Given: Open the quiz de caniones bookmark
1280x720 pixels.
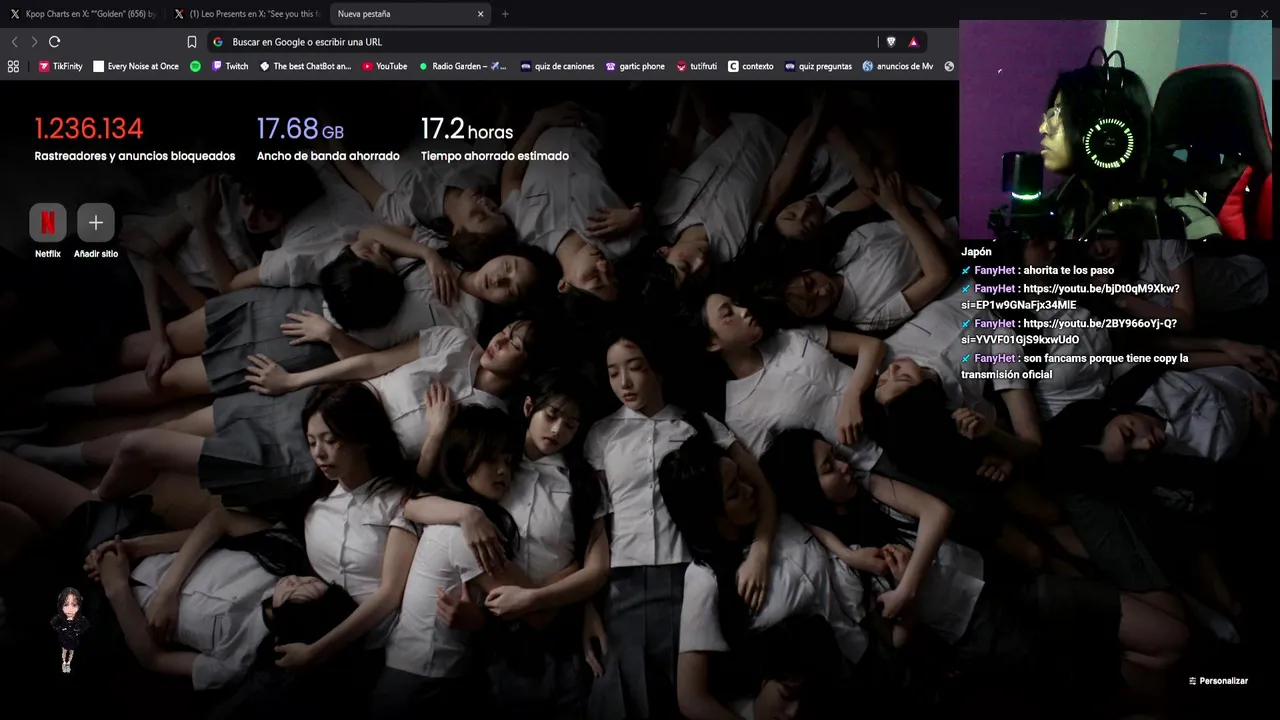Looking at the screenshot, I should pos(558,66).
